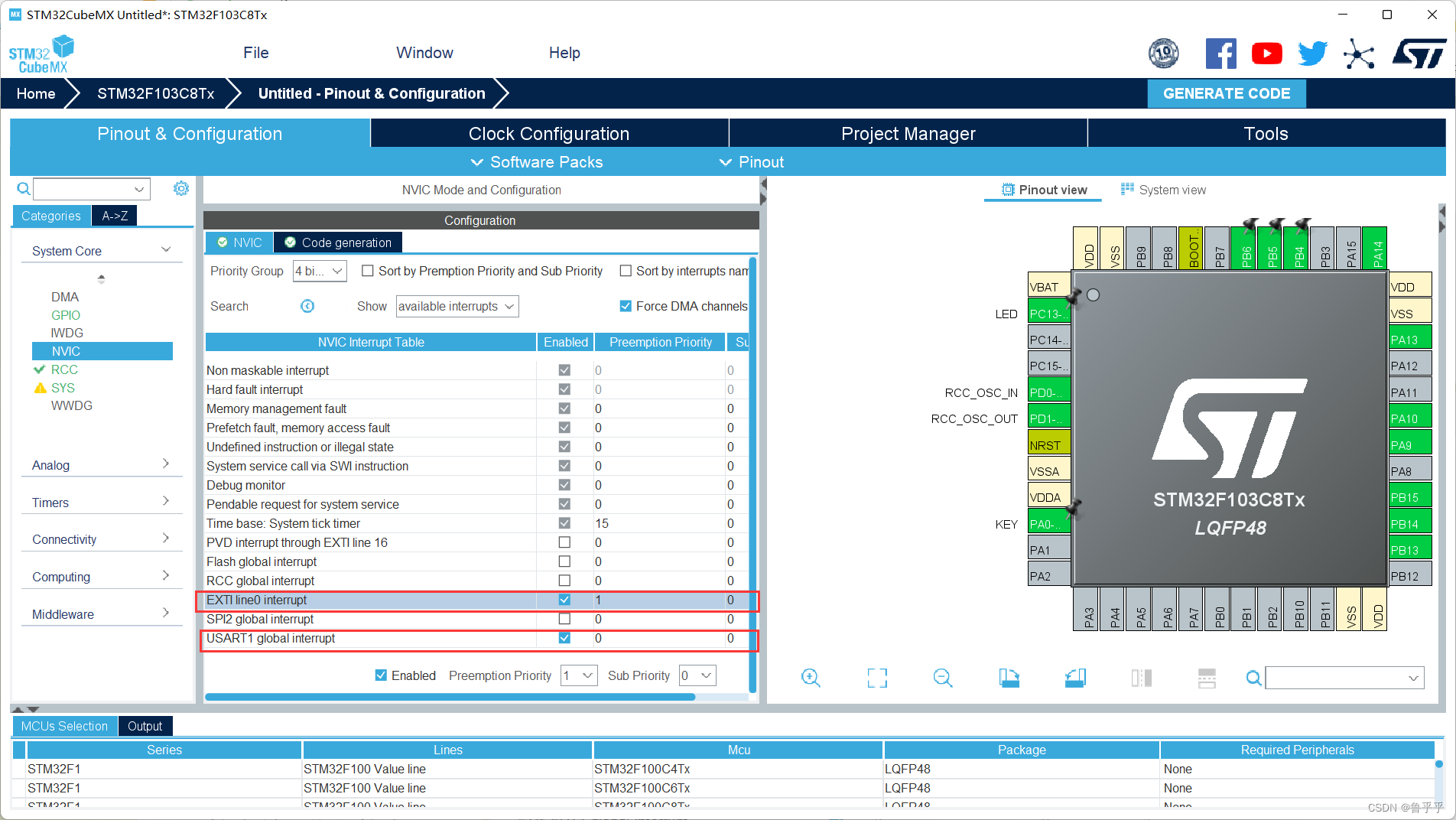The height and width of the screenshot is (820, 1456).
Task: Click the category search combo box
Action: 92,188
